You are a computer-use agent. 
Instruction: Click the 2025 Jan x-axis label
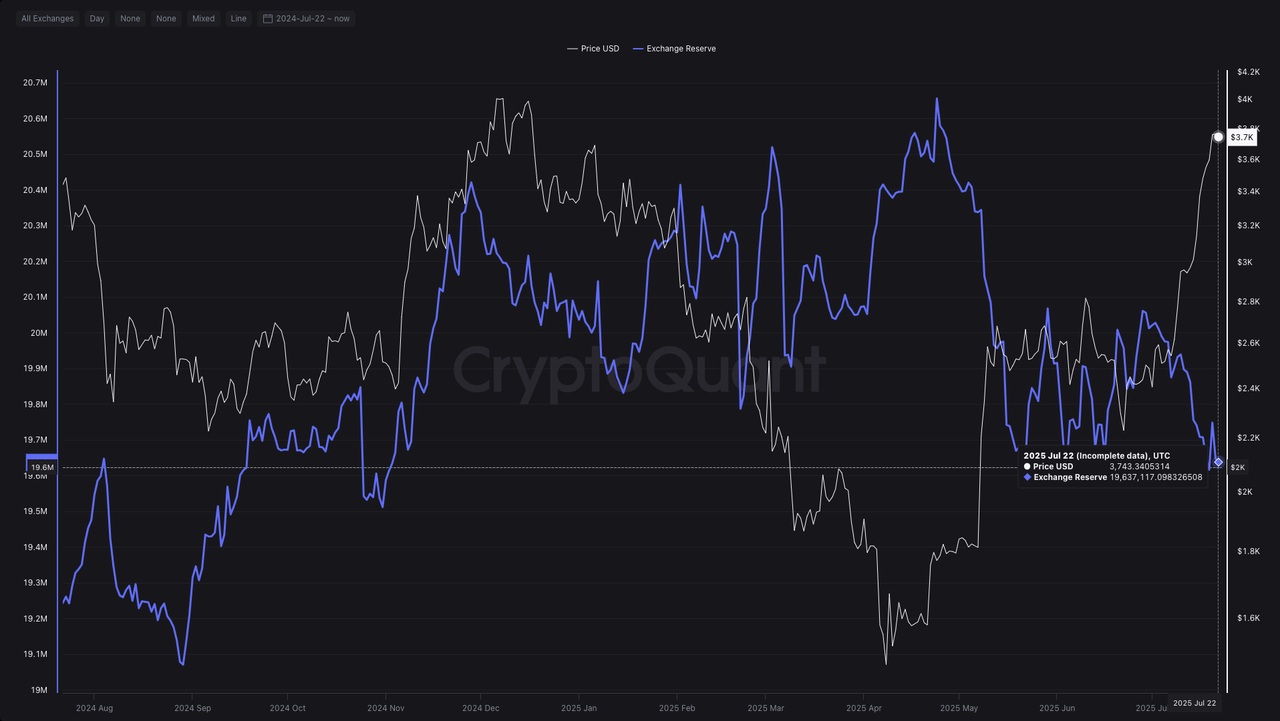(579, 708)
